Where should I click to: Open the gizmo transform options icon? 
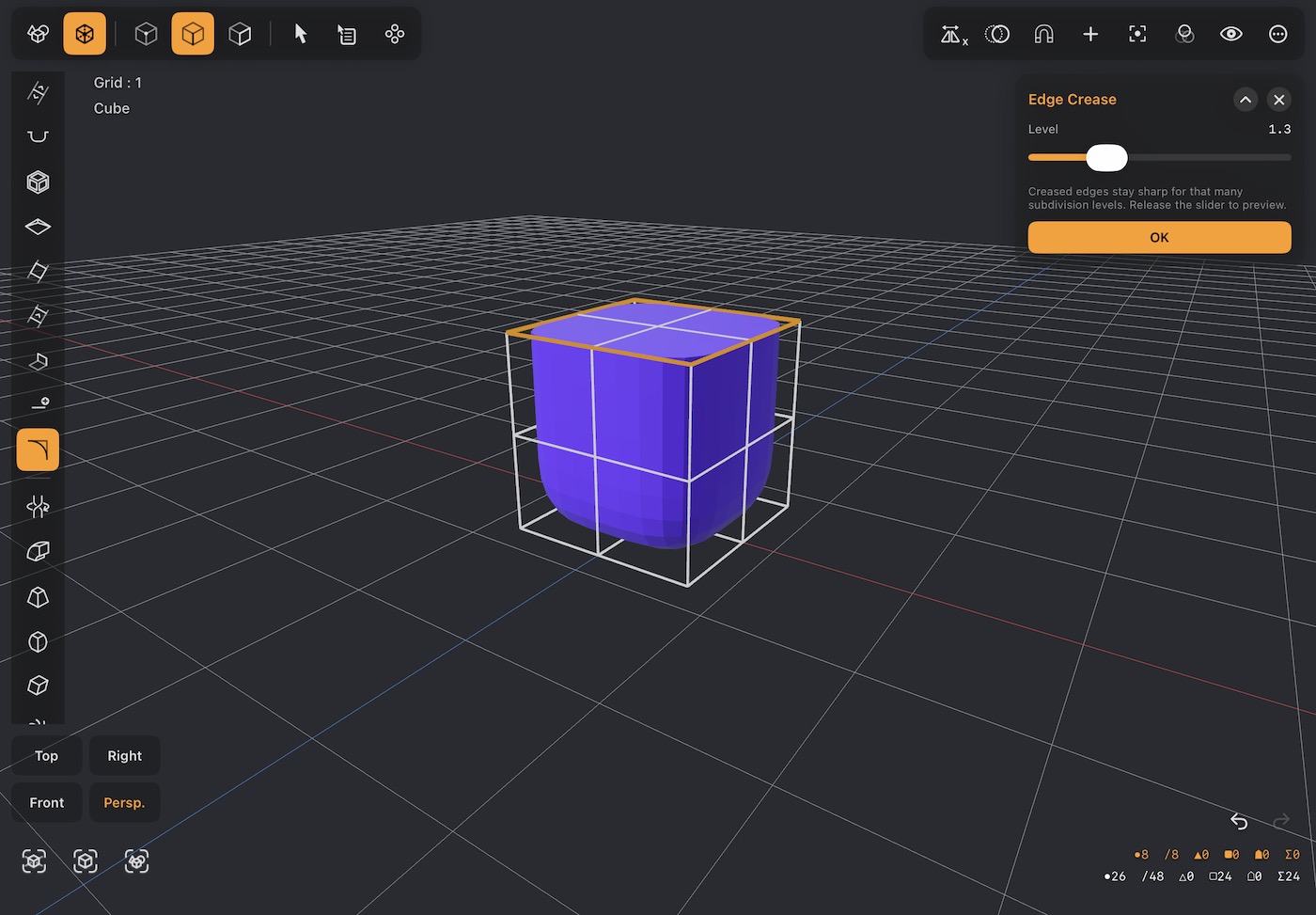395,34
